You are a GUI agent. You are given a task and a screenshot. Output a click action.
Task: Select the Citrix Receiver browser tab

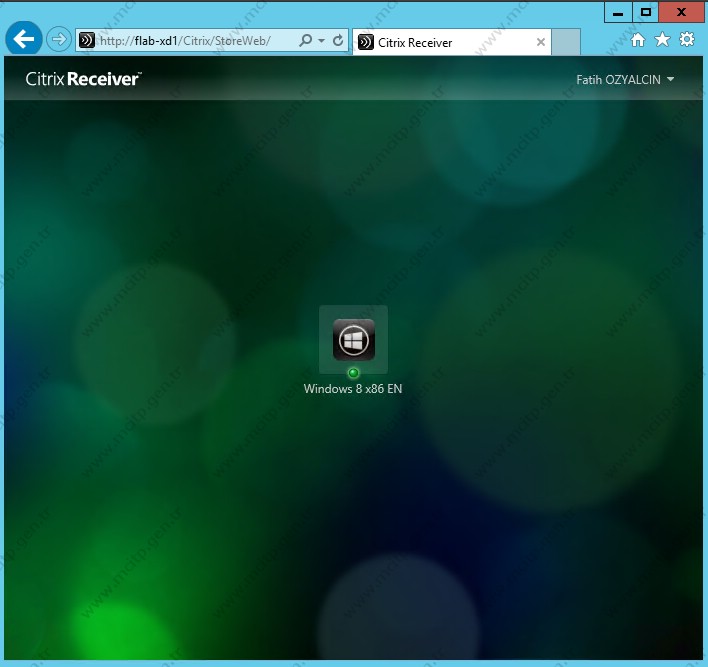[452, 42]
